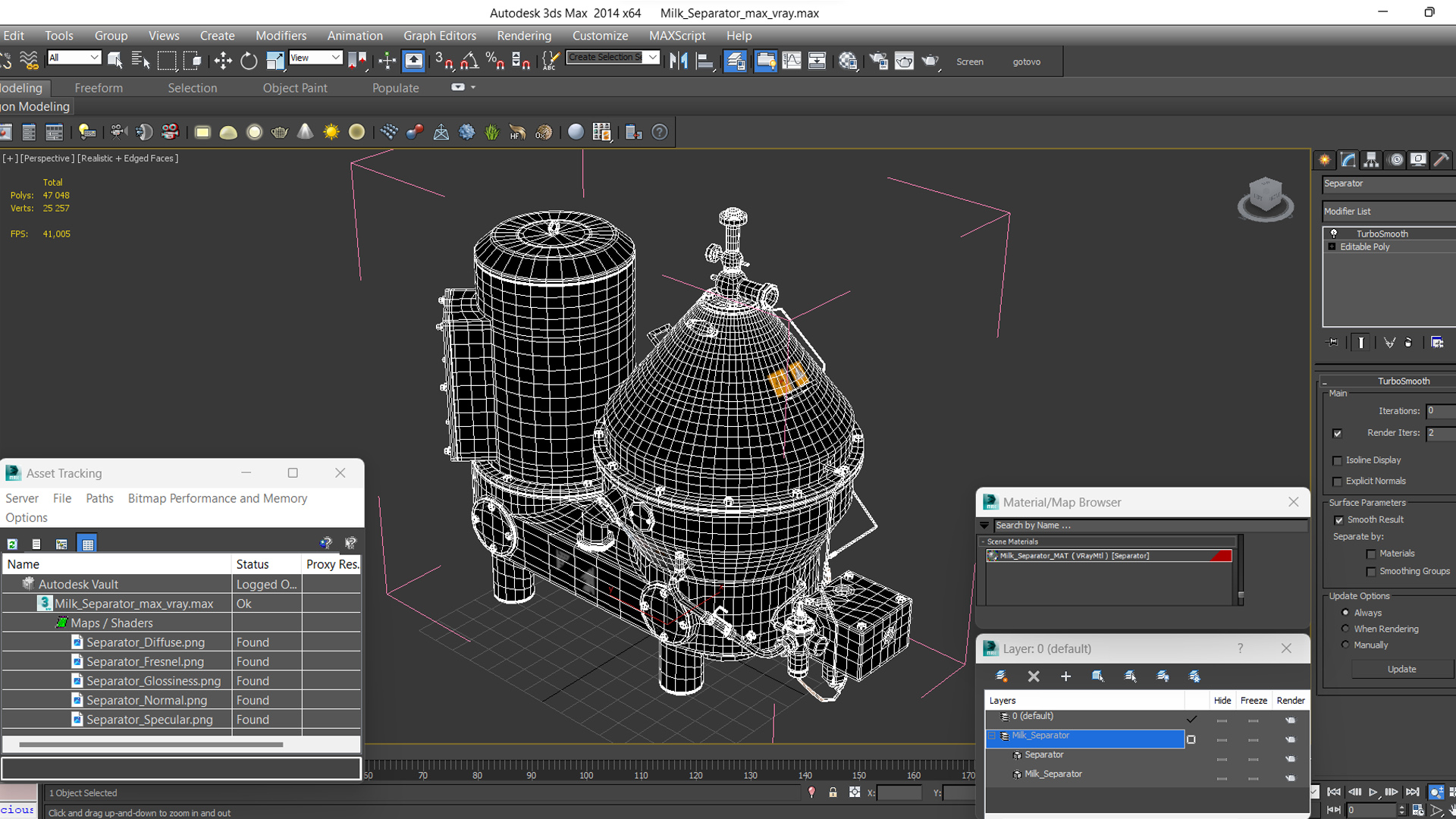Viewport: 1456px width, 819px height.
Task: Go to the animation start frame
Action: (1335, 792)
